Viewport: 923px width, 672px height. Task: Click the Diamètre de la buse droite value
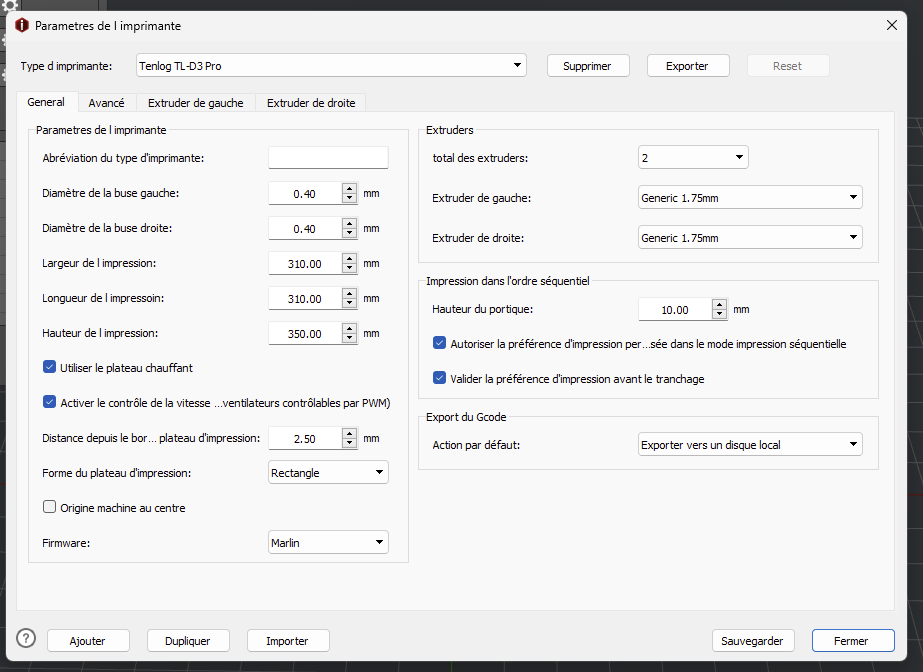tap(305, 228)
